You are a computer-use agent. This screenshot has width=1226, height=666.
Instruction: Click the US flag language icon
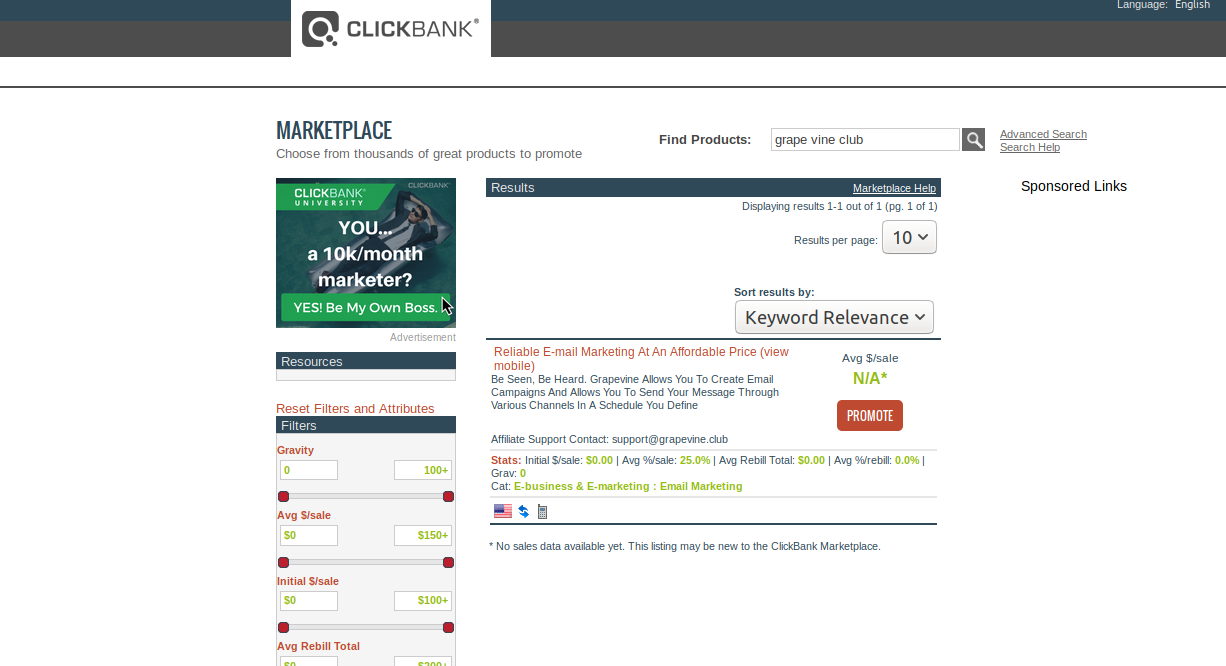click(x=503, y=511)
